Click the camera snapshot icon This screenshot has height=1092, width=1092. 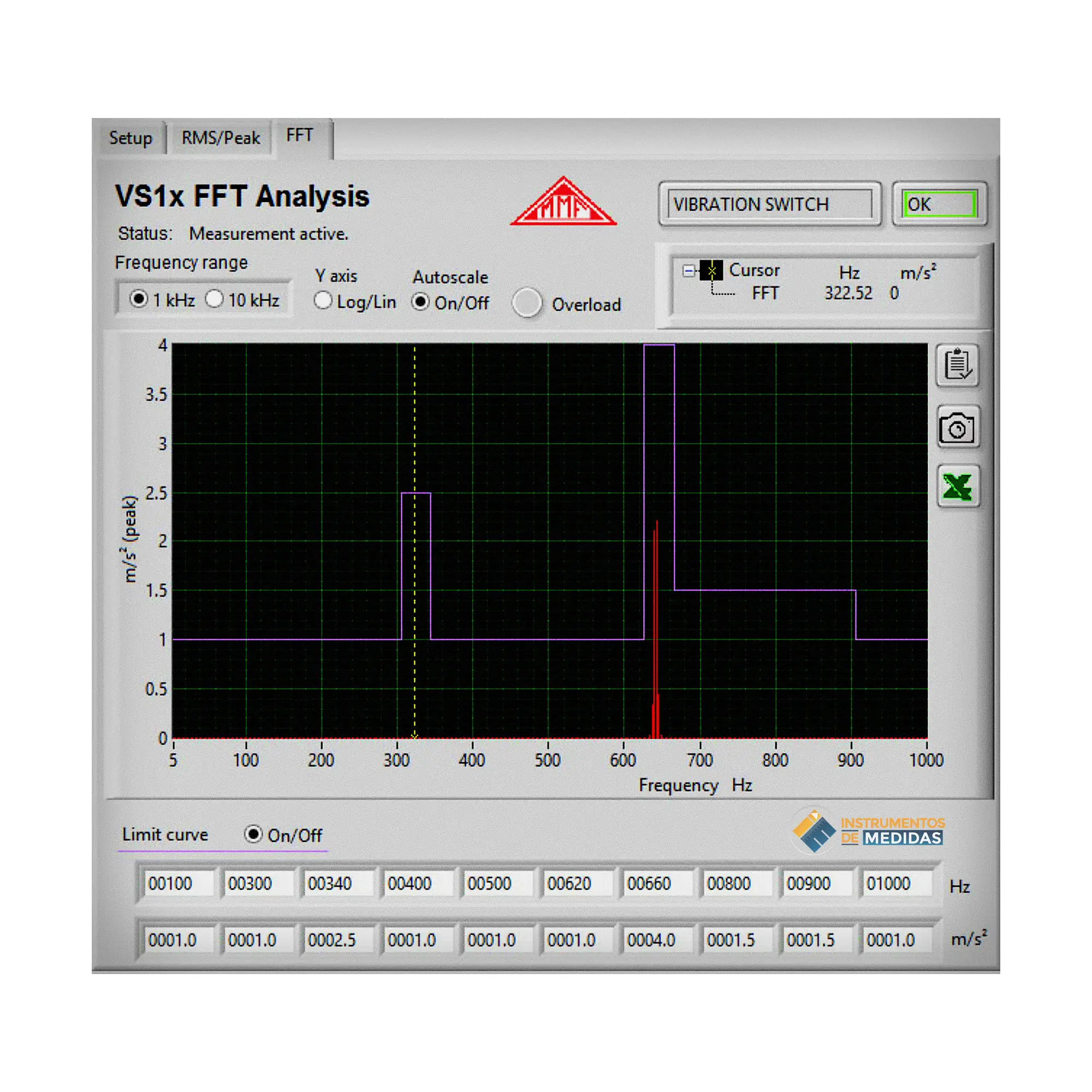pos(958,428)
